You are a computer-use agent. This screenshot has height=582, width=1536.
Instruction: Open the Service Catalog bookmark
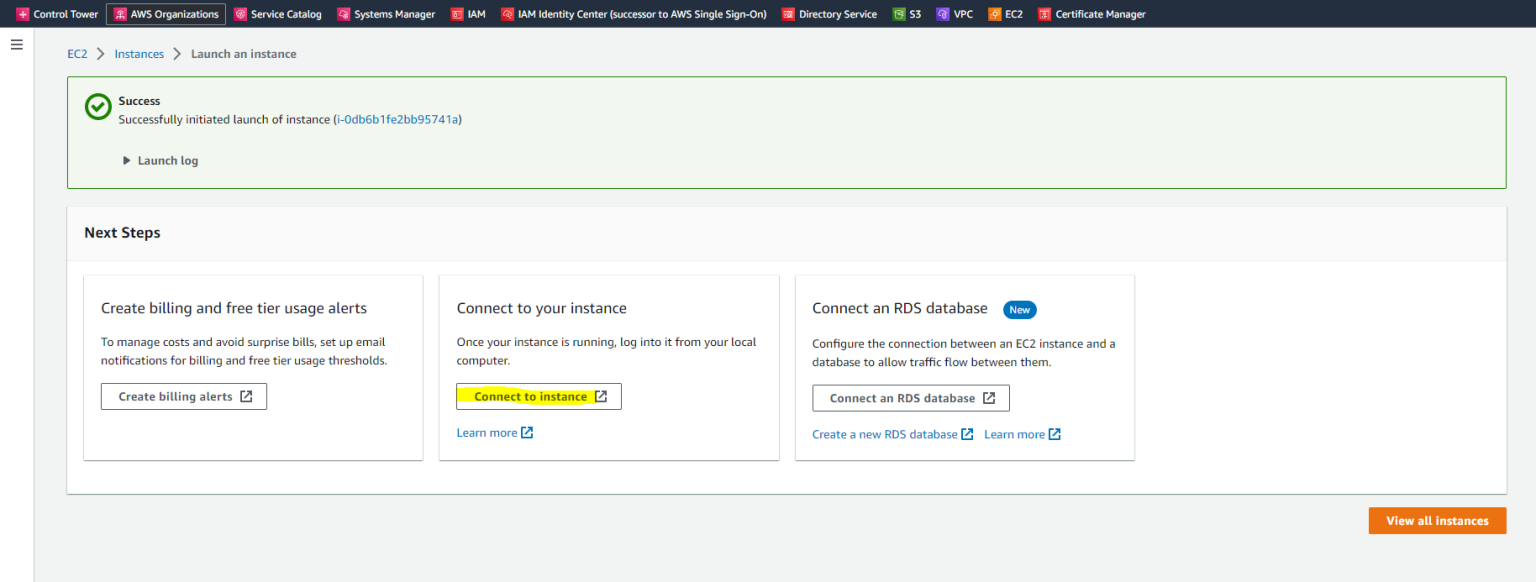277,13
